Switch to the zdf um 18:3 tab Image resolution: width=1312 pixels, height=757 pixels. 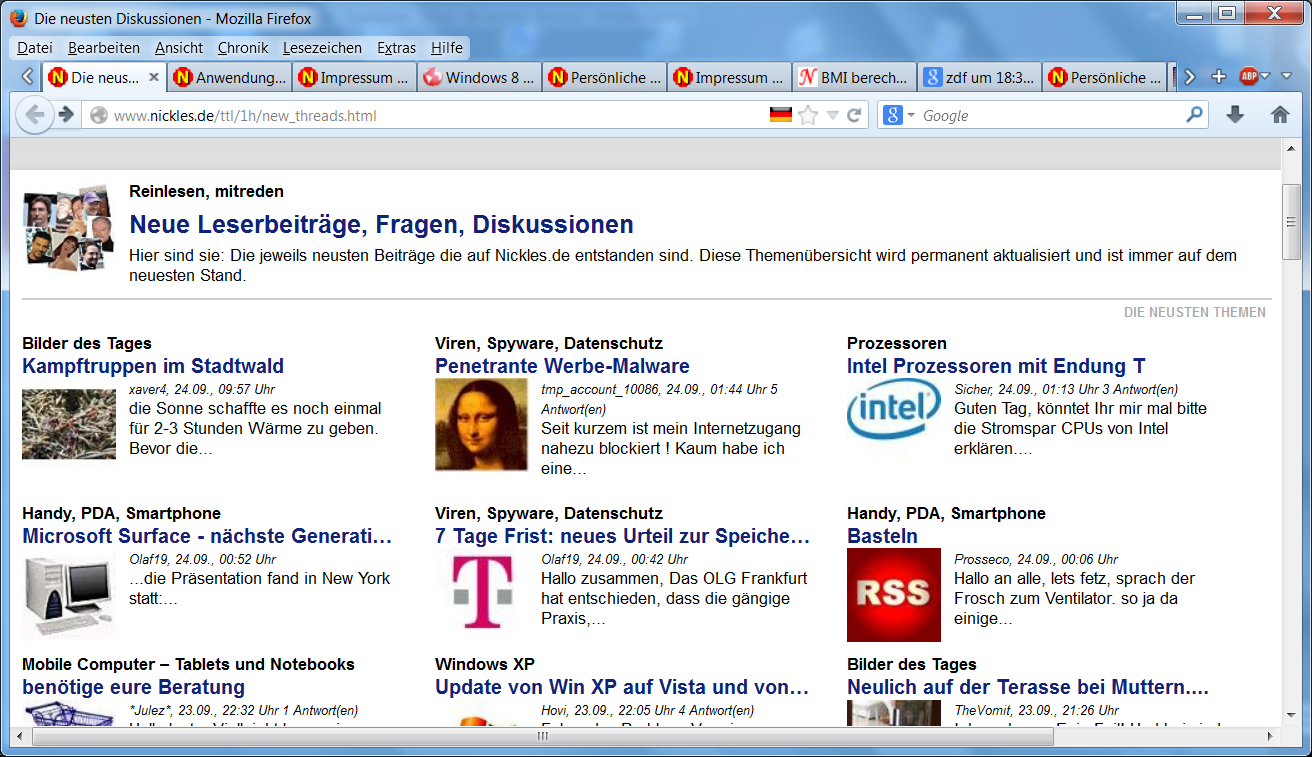(x=980, y=77)
